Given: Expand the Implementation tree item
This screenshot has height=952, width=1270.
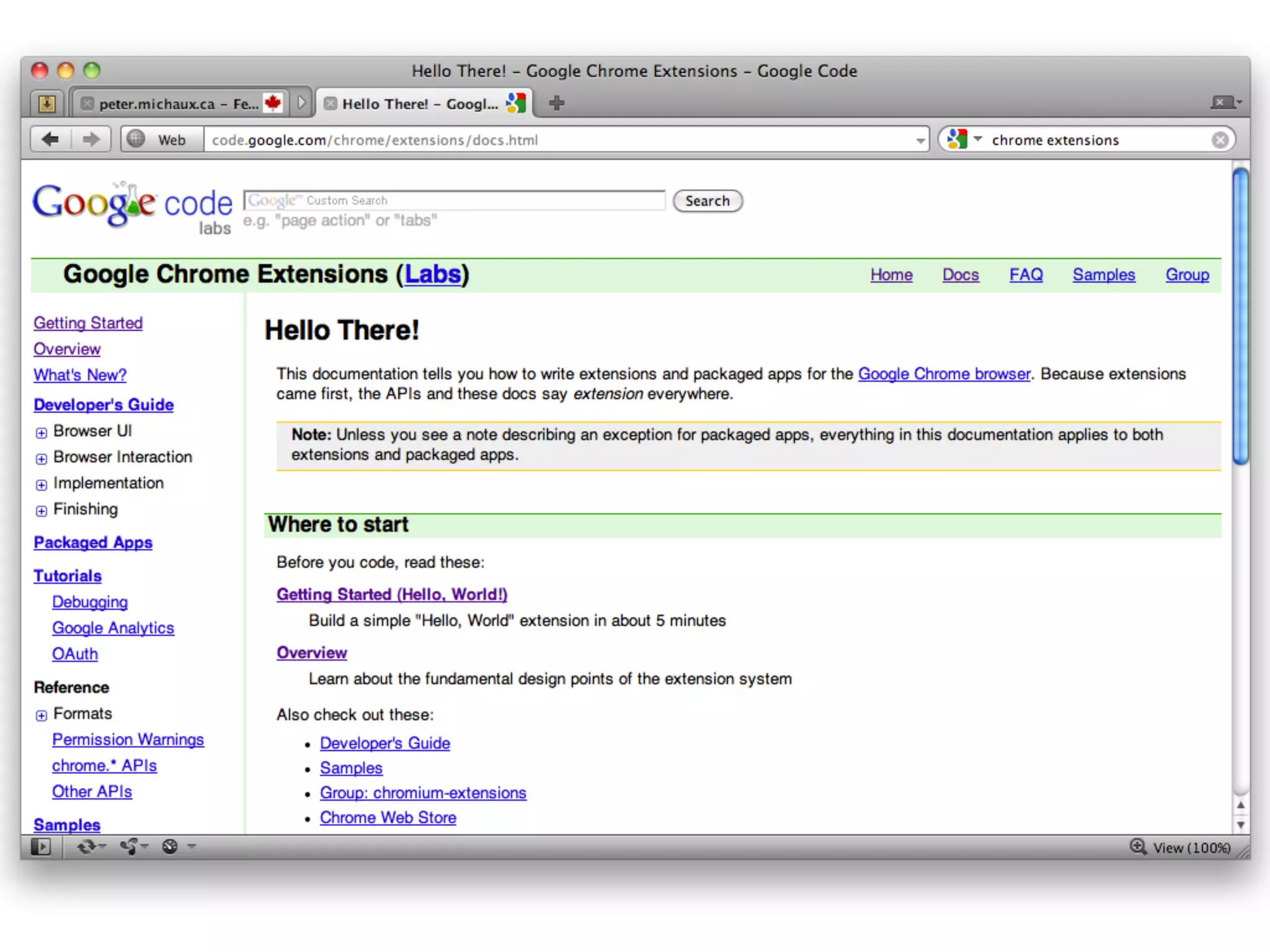Looking at the screenshot, I should click(41, 485).
